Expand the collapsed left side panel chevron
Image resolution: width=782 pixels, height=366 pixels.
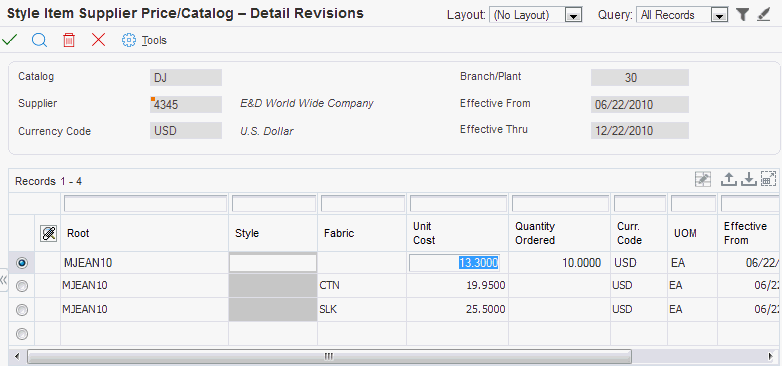click(3, 280)
